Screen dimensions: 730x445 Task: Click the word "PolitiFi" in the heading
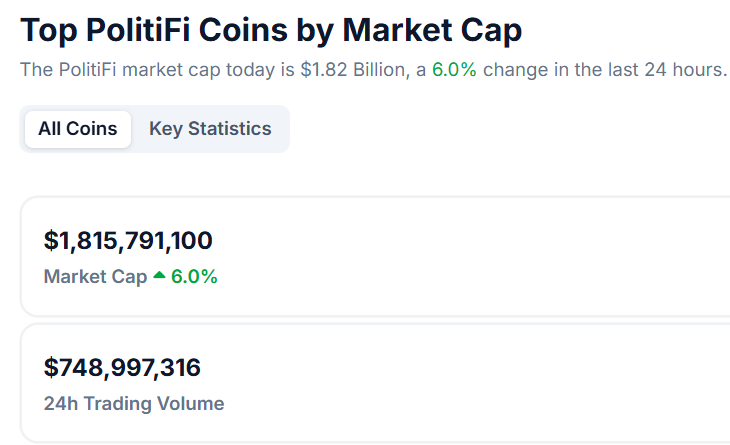(x=139, y=30)
